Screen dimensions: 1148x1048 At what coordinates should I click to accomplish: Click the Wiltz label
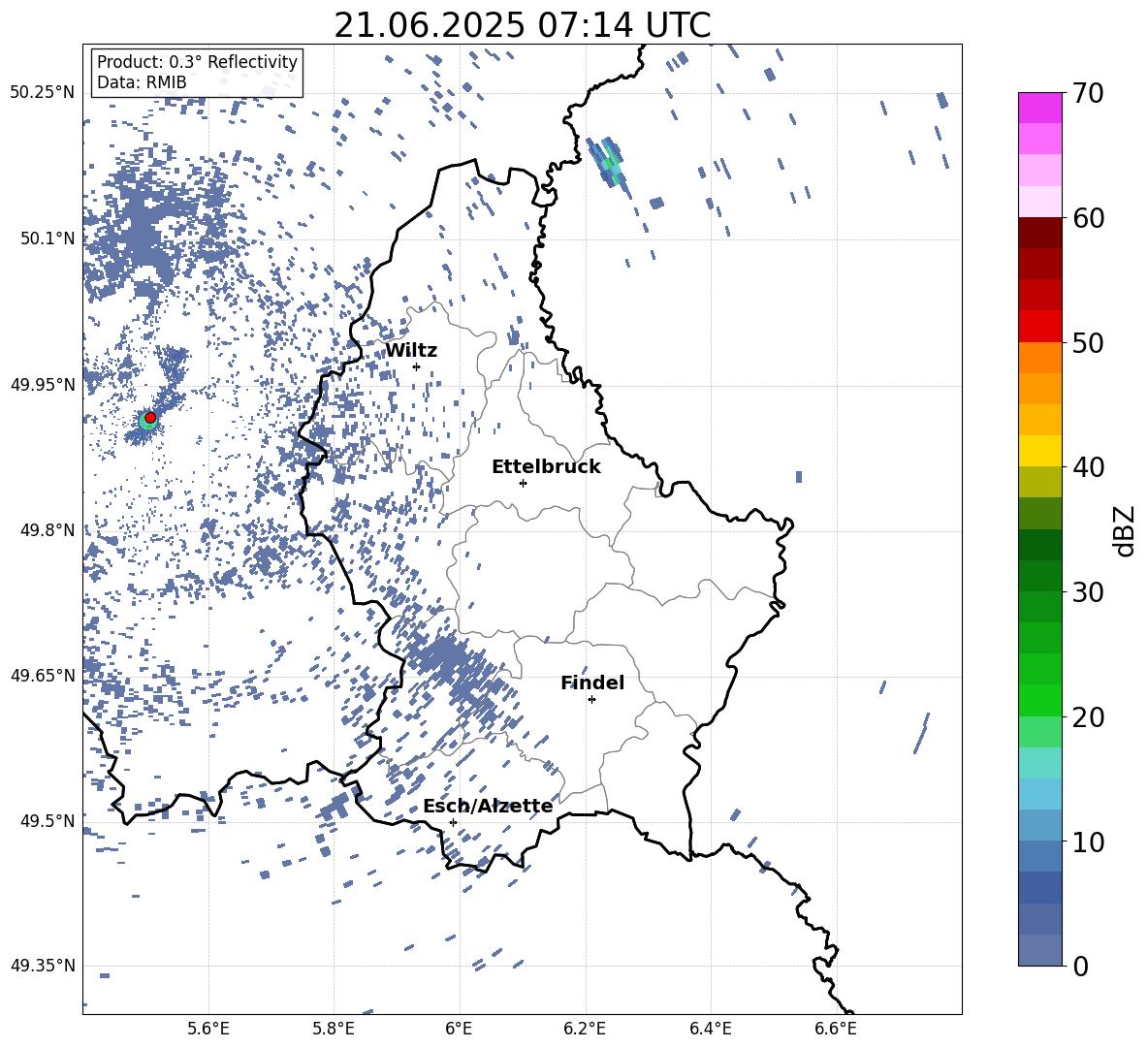pos(411,351)
